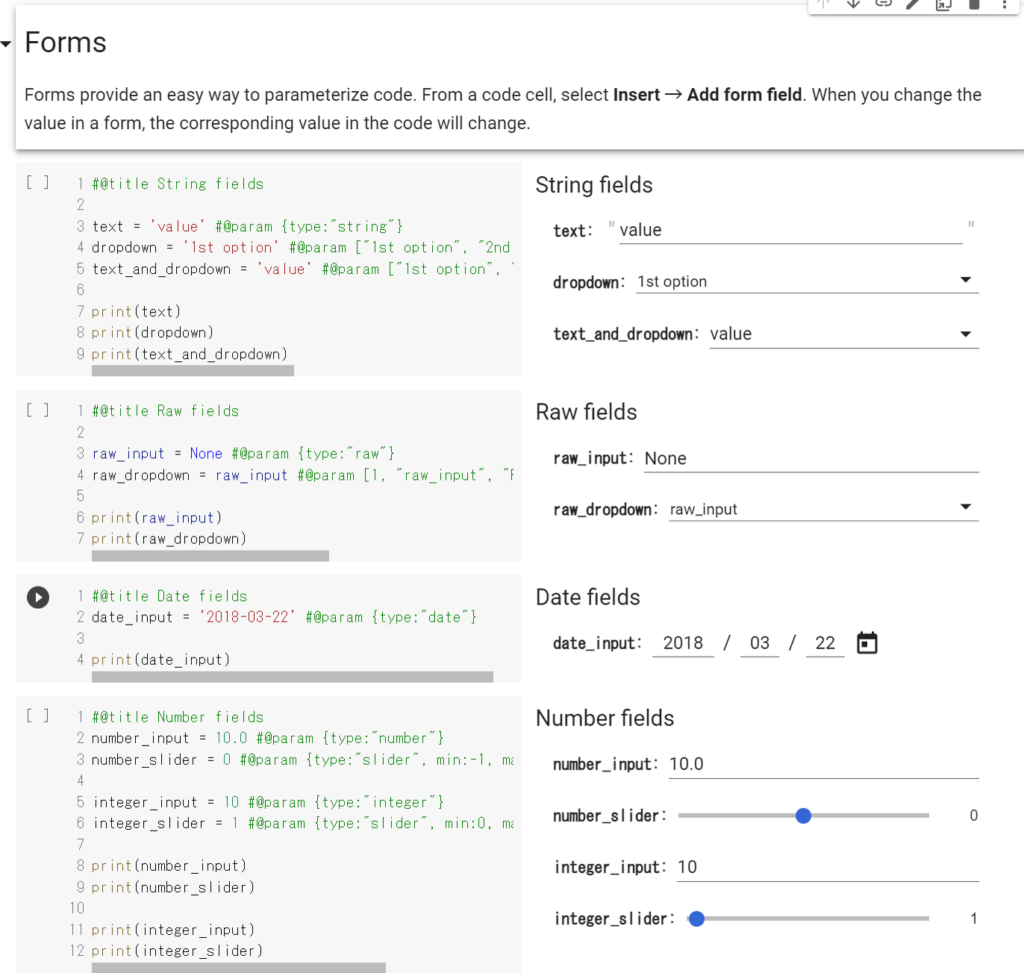Click the play button on Date fields cell
The width and height of the screenshot is (1024, 973).
coord(38,598)
